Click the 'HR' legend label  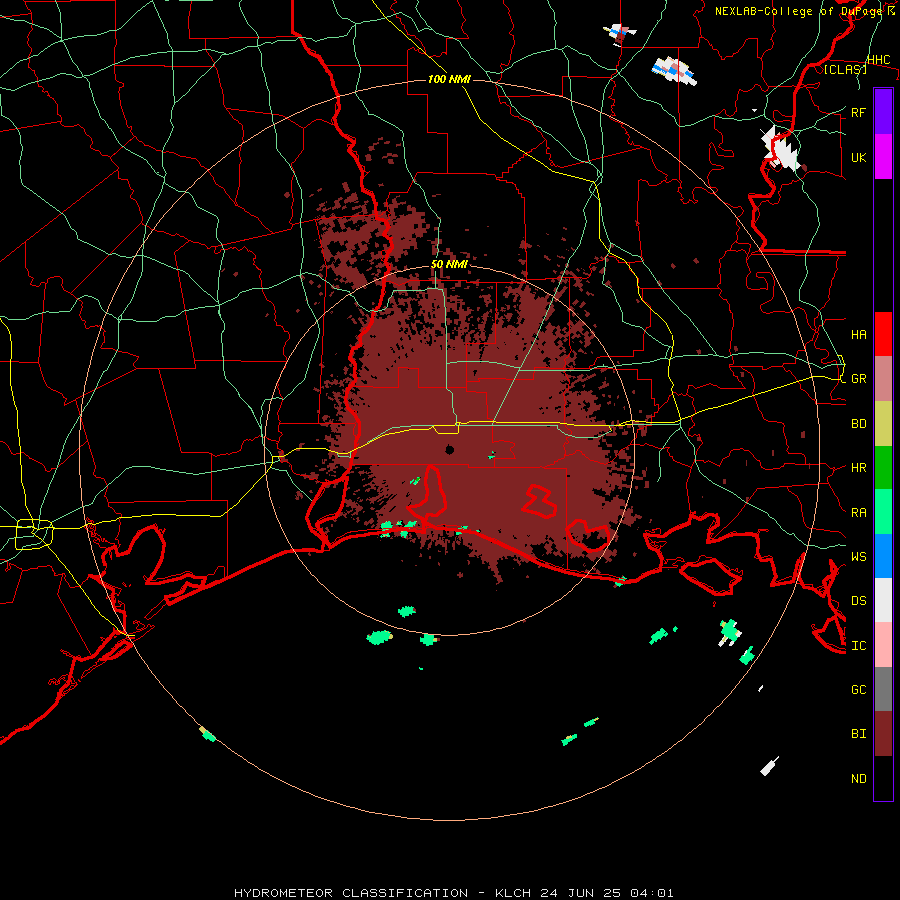858,468
